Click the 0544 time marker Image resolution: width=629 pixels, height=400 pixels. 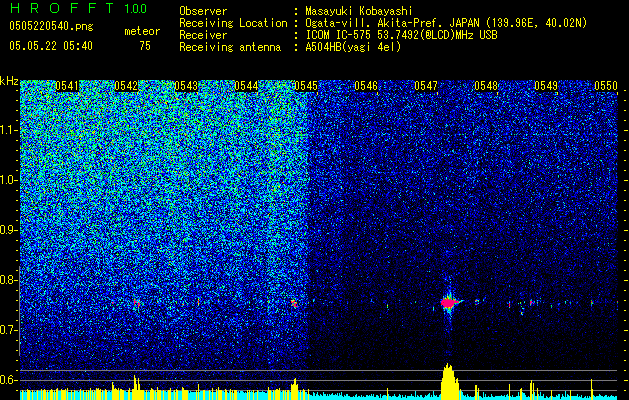[246, 86]
